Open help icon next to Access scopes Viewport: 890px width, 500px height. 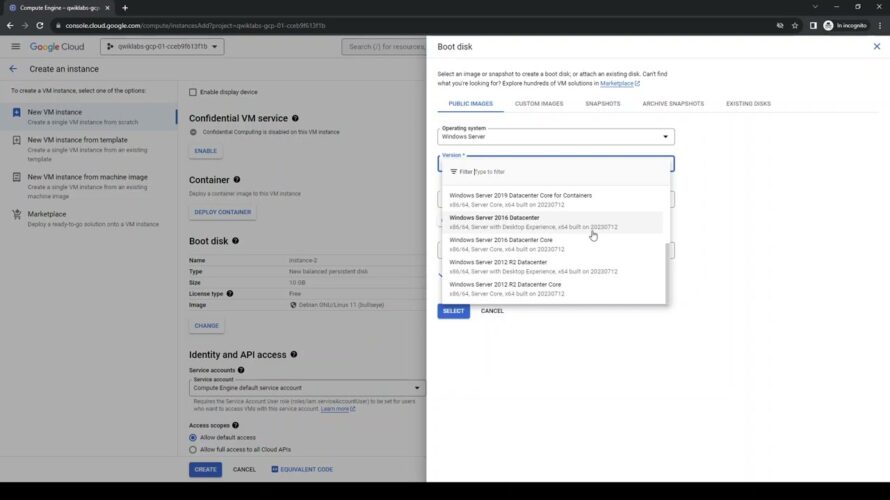(x=236, y=425)
